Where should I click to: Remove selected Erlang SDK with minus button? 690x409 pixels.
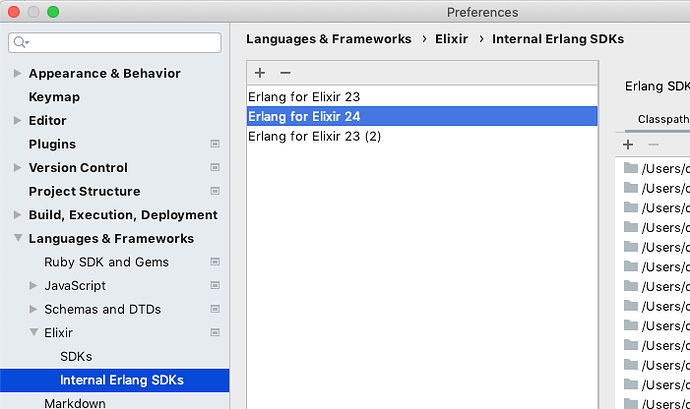point(285,73)
